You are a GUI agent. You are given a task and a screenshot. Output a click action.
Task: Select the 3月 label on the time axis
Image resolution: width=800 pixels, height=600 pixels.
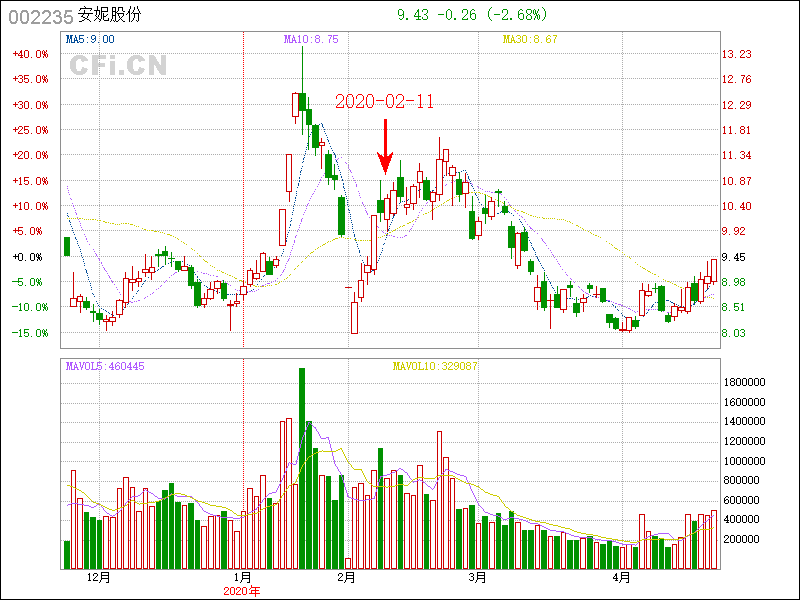(477, 578)
